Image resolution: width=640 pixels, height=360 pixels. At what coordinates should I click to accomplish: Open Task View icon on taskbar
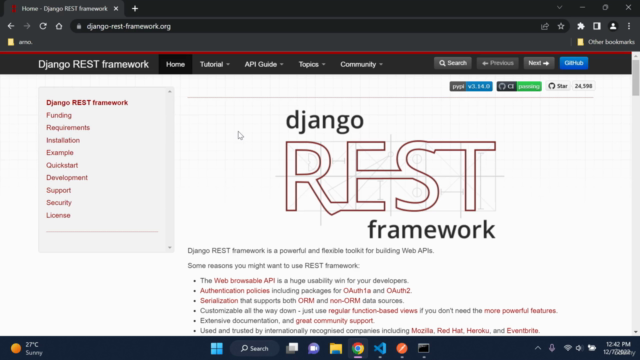tap(292, 349)
